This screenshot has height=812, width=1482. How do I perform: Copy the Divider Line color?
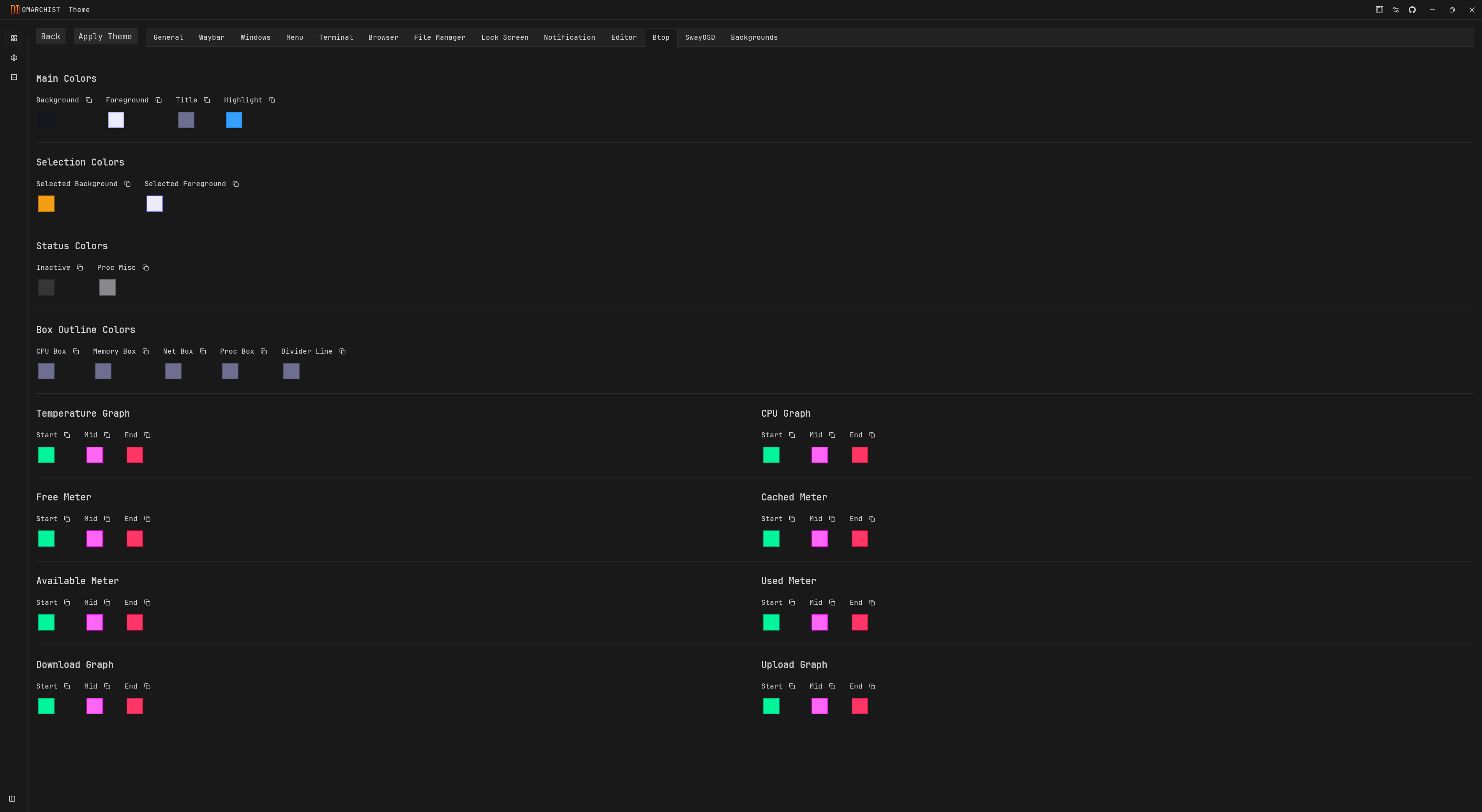pos(342,351)
